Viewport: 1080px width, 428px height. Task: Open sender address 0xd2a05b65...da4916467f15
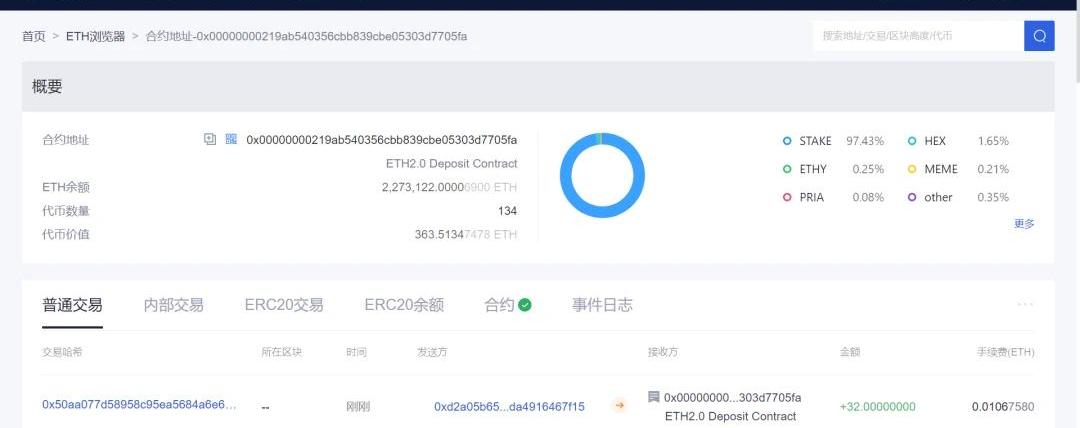[x=509, y=407]
